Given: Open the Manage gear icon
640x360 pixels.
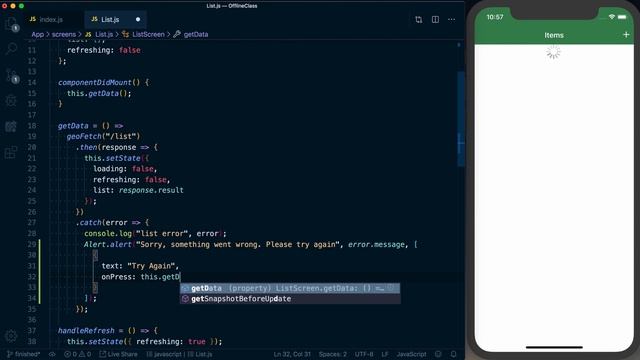Looking at the screenshot, I should click(x=11, y=336).
